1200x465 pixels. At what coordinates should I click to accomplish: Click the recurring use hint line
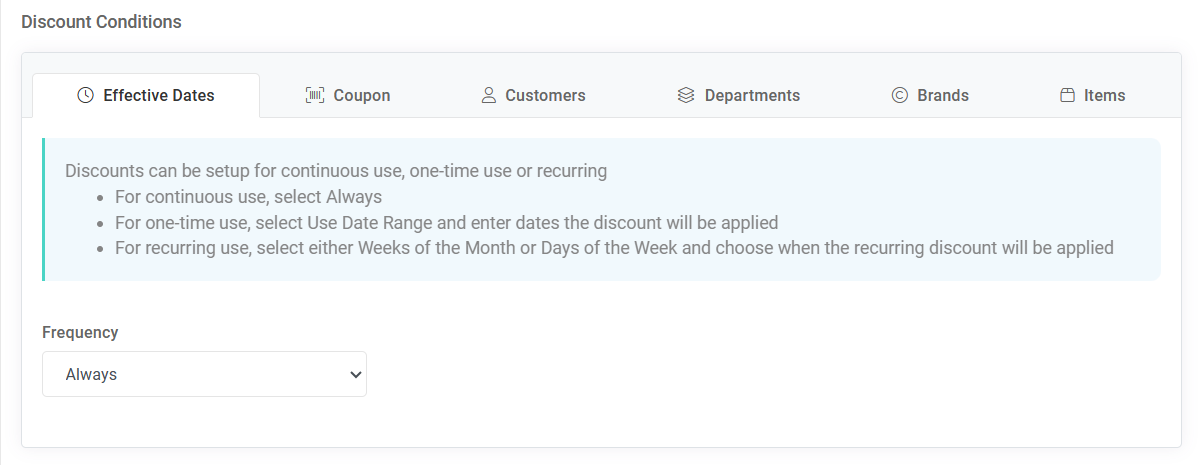pyautogui.click(x=614, y=247)
